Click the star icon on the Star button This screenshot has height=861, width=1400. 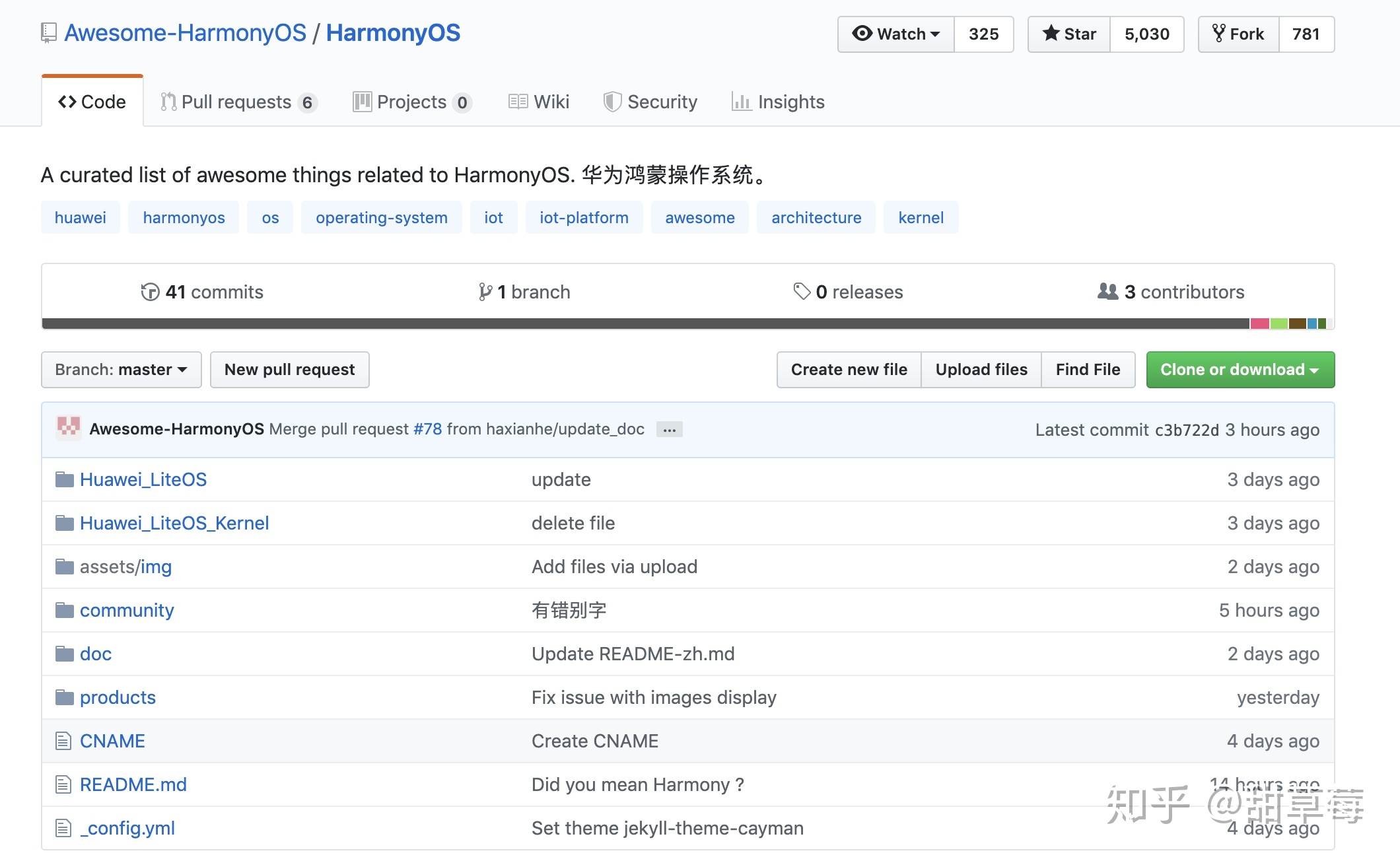point(1051,33)
